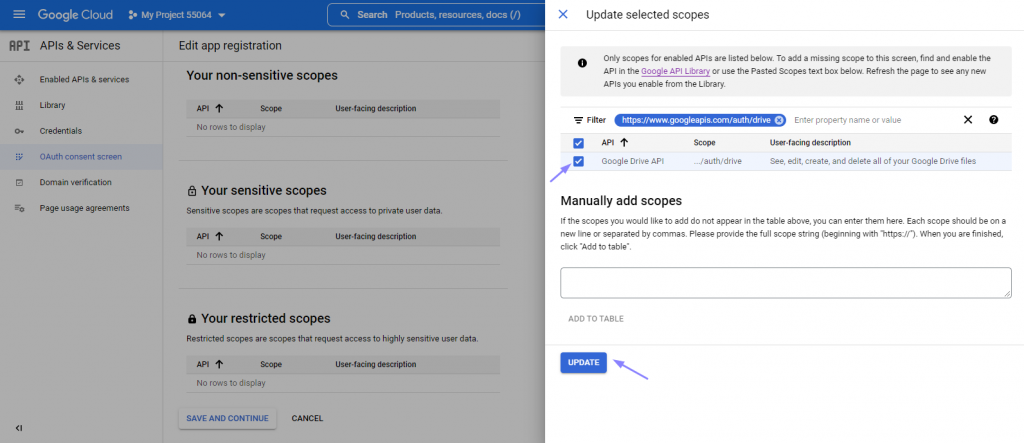Viewport: 1024px width, 443px height.
Task: Select OAuth consent screen in sidebar
Action: pyautogui.click(x=81, y=157)
